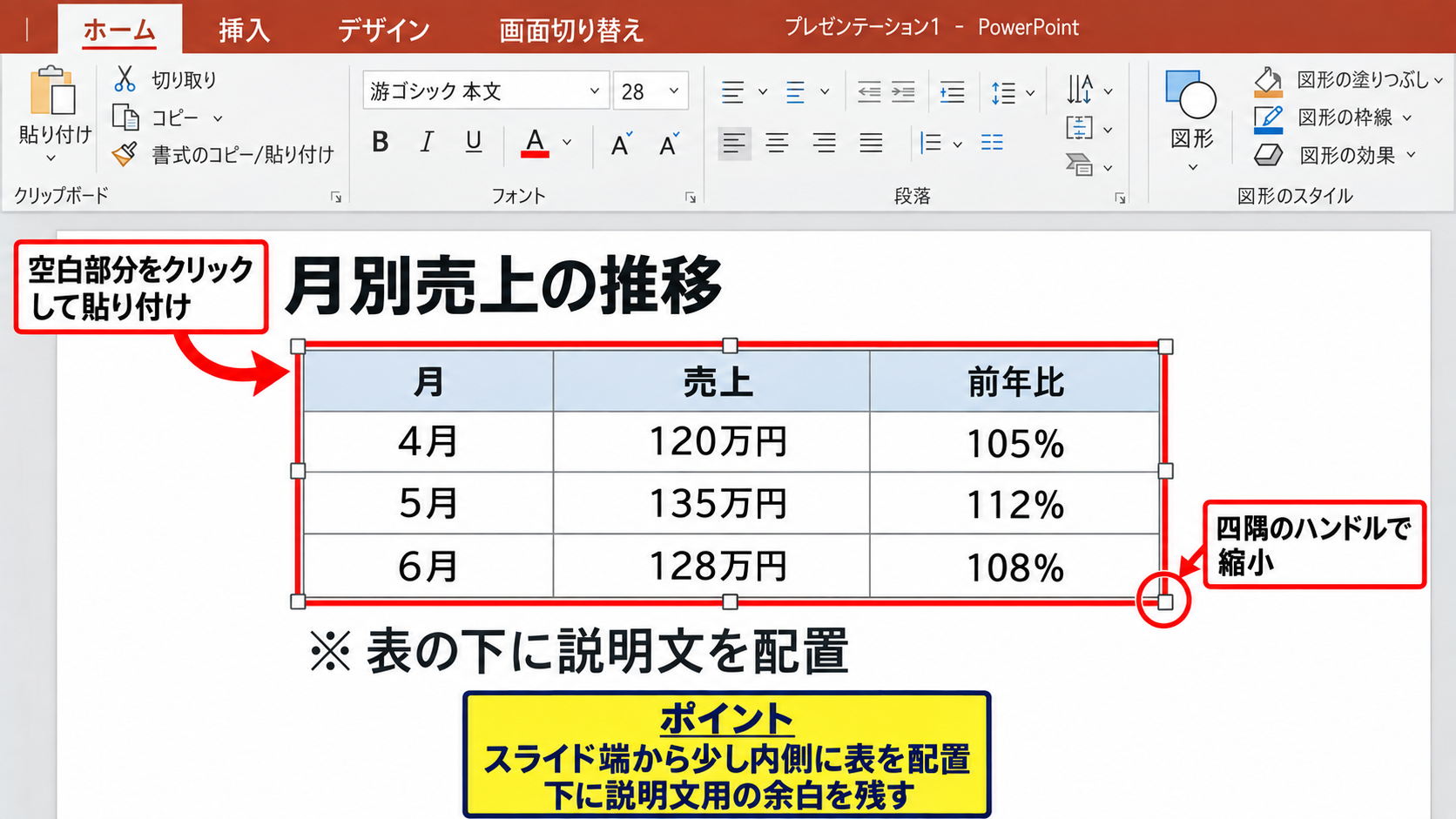
Task: Click the 貼り付け label under paste
Action: 55,135
